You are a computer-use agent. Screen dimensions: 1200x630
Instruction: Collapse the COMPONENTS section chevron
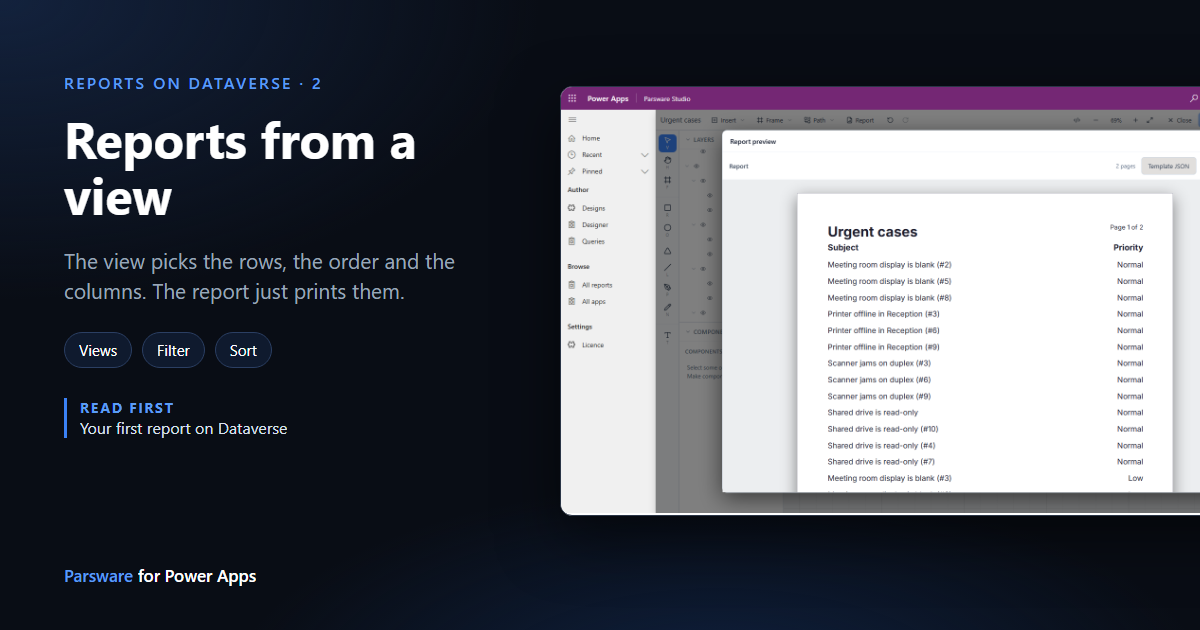coord(688,332)
